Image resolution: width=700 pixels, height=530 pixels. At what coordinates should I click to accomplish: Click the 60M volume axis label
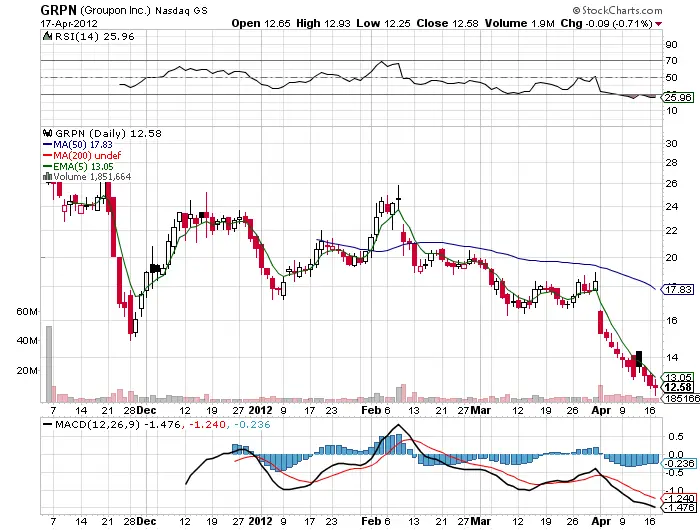click(27, 312)
